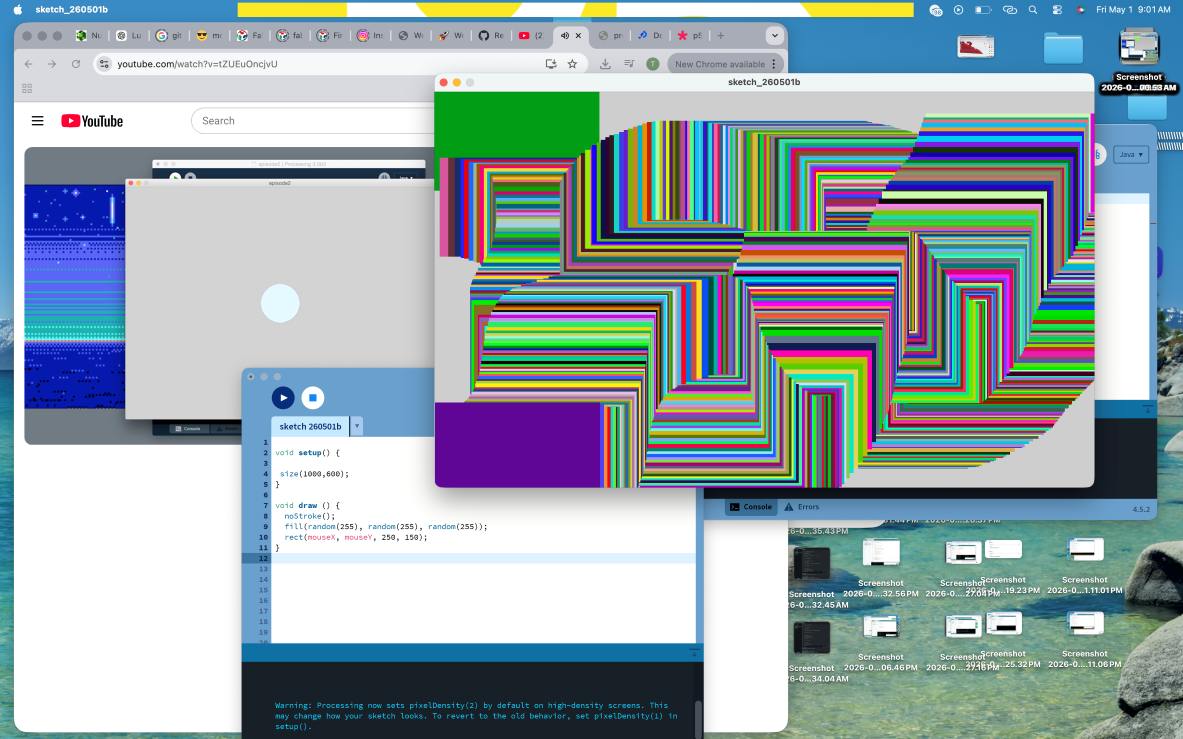The width and height of the screenshot is (1183, 739).
Task: Bookmark this page with the star
Action: pyautogui.click(x=573, y=64)
